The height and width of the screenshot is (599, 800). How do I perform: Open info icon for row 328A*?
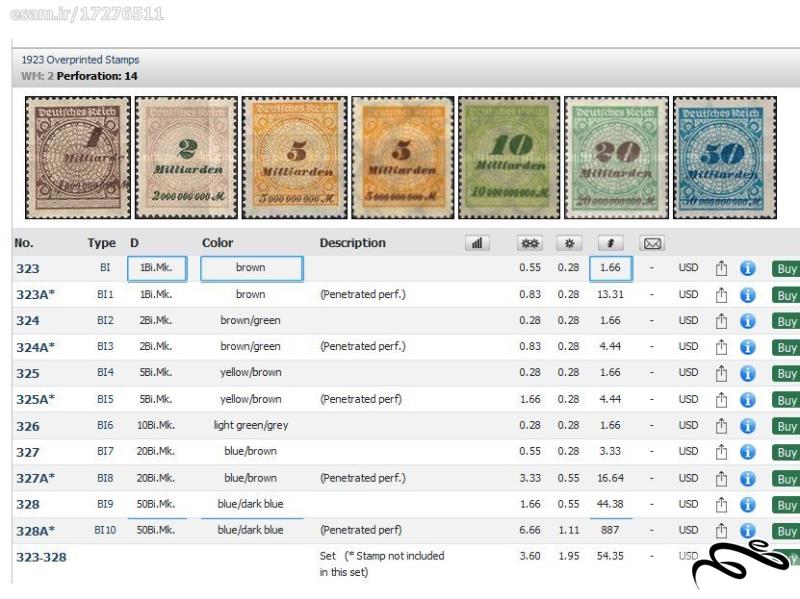pyautogui.click(x=747, y=531)
